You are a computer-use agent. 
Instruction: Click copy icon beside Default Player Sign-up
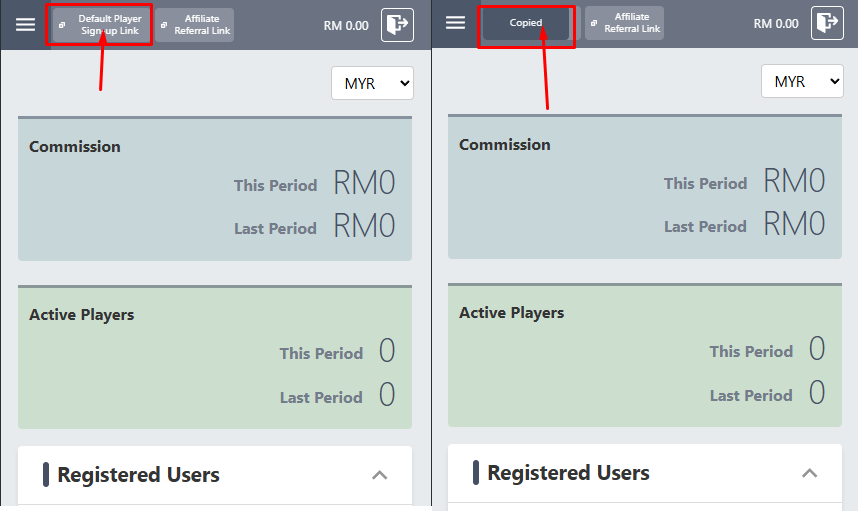pos(62,25)
